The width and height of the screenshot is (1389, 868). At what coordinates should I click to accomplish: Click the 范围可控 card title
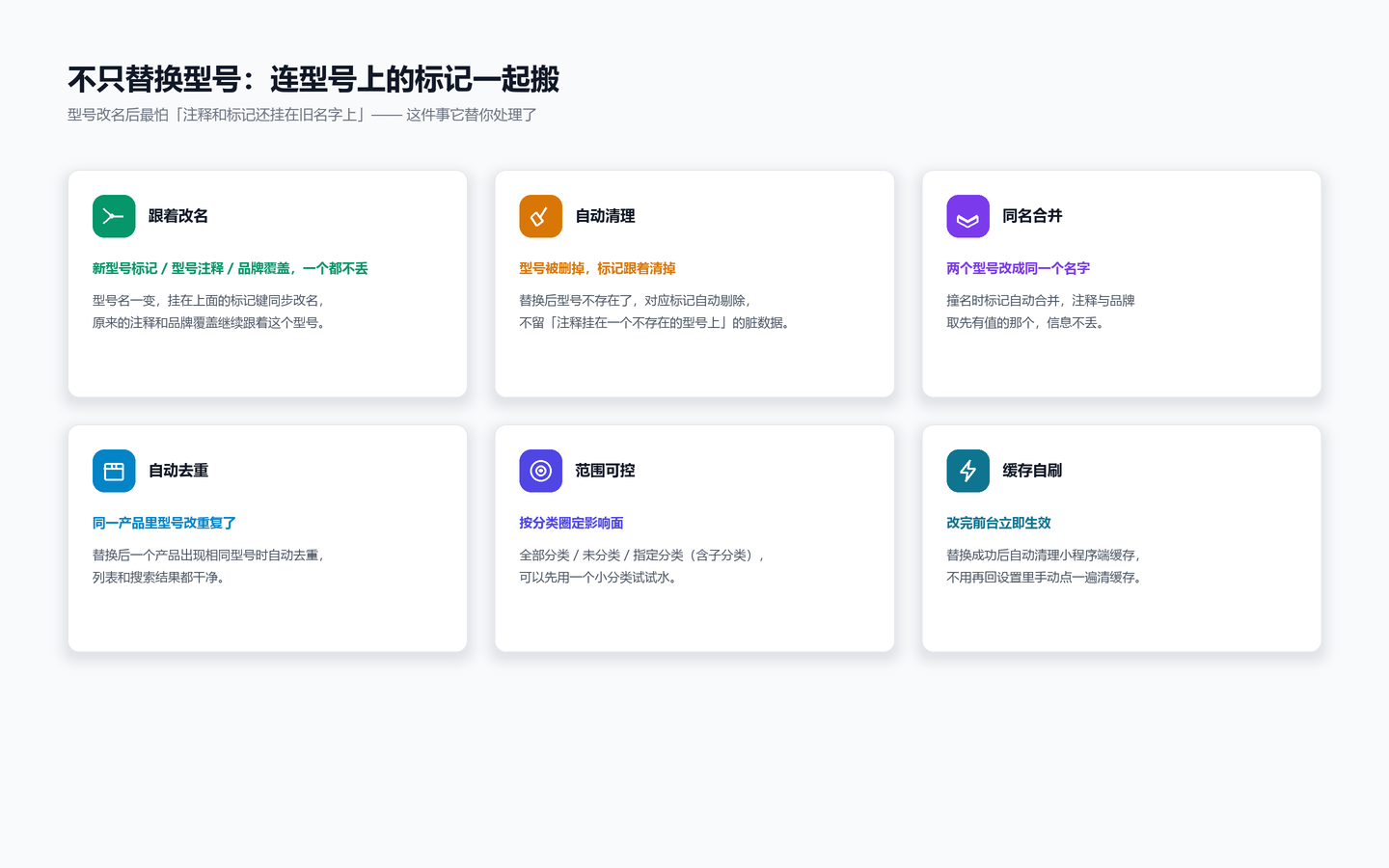pyautogui.click(x=605, y=471)
